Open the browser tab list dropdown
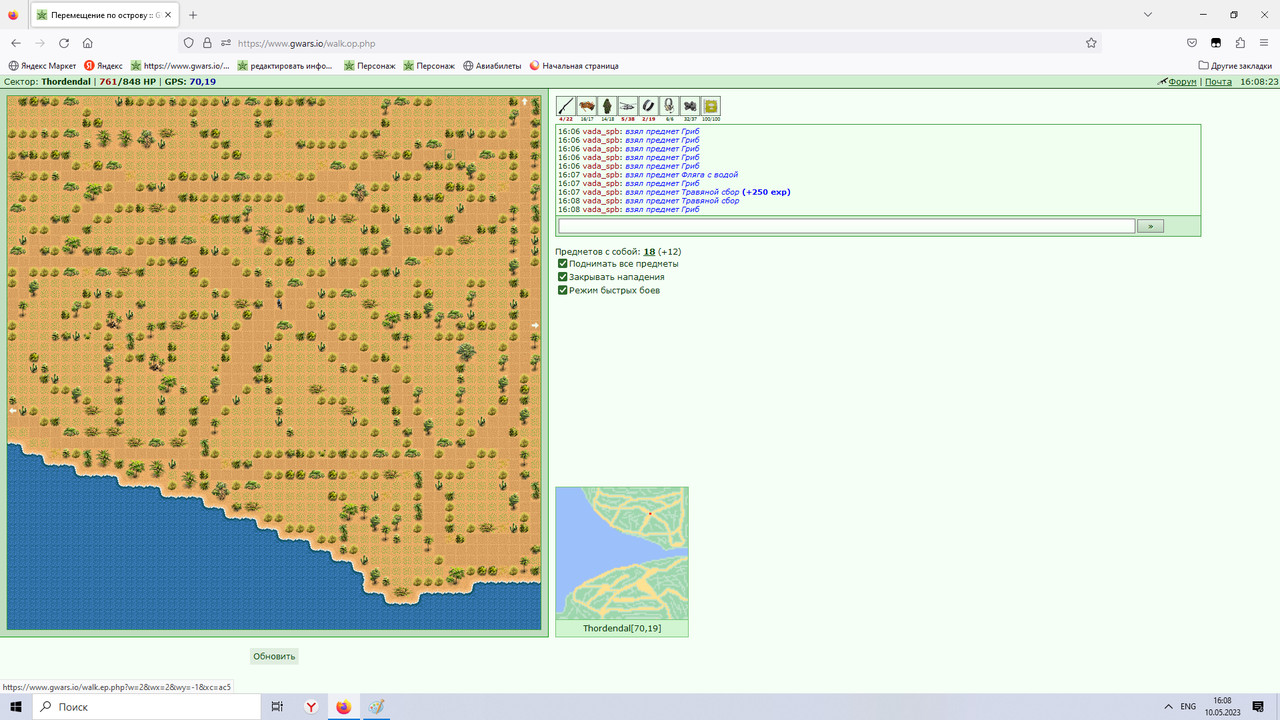The image size is (1280, 720). (x=1147, y=15)
